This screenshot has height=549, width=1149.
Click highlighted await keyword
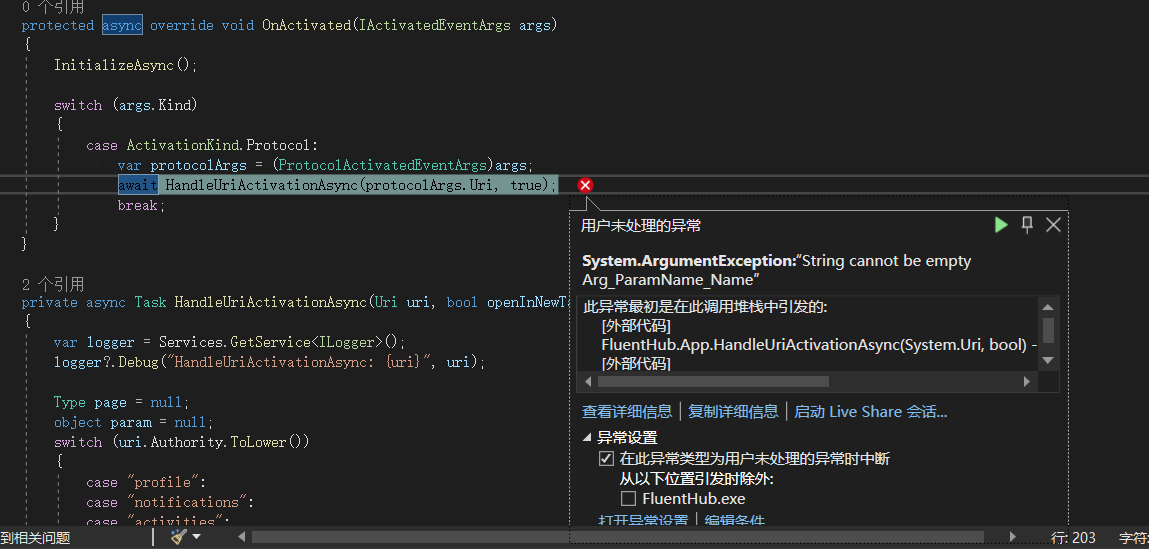[138, 185]
